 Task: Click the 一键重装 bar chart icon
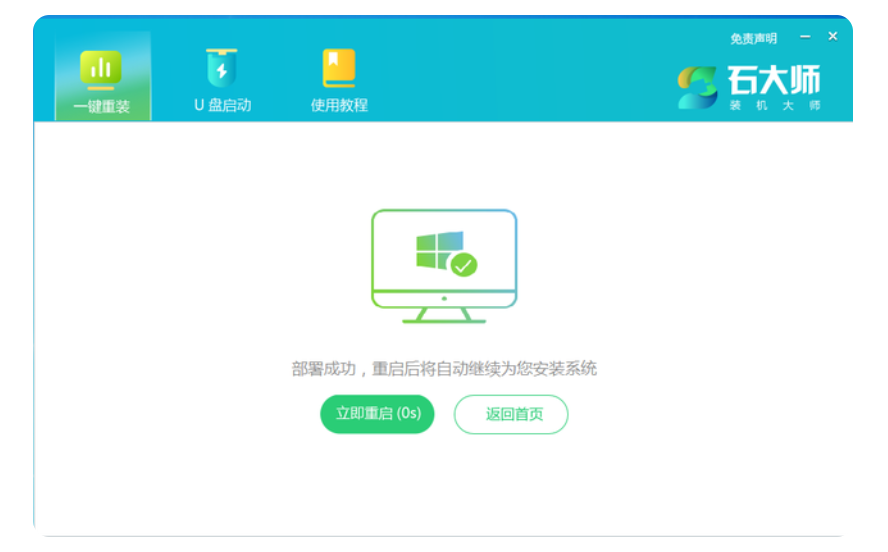click(x=101, y=68)
